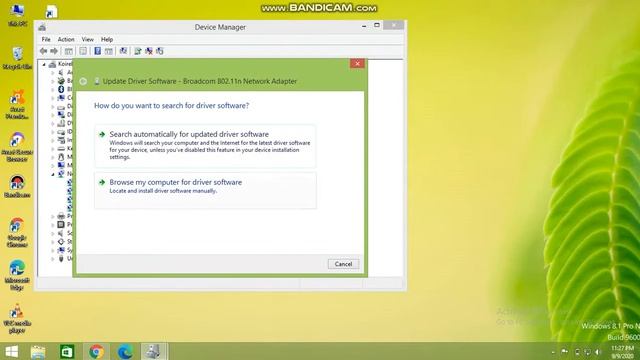Open the Windows Store taskbar icon
This screenshot has width=640, height=360.
[67, 351]
